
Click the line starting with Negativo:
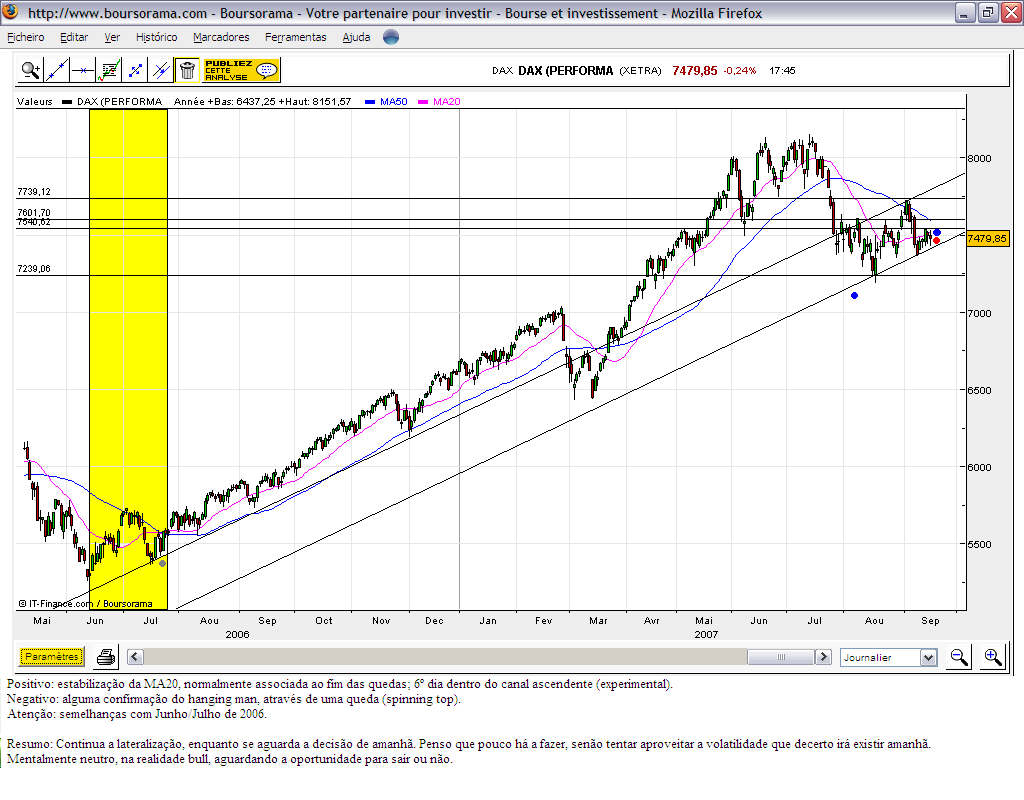click(234, 699)
